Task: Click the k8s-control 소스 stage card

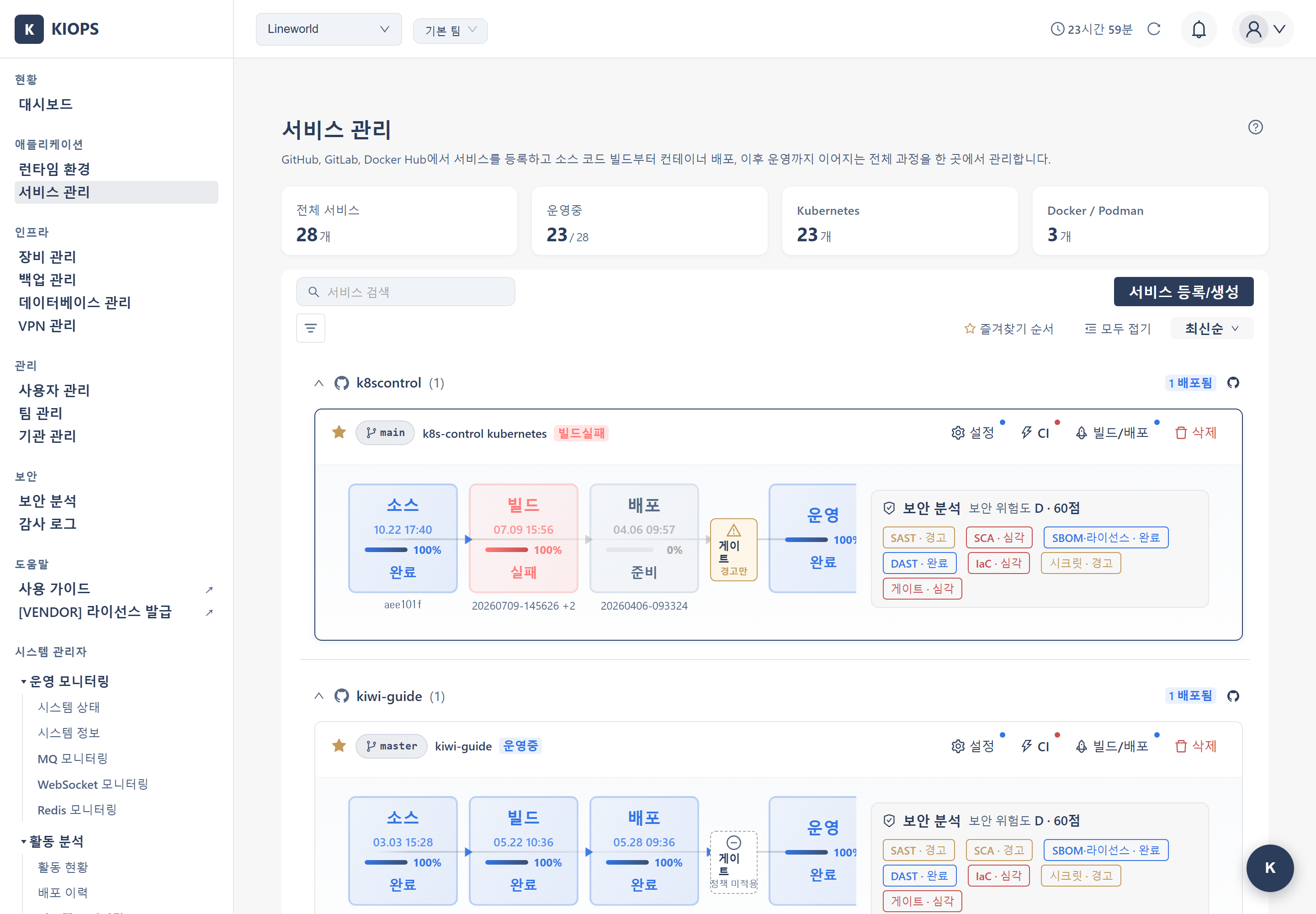Action: point(403,538)
